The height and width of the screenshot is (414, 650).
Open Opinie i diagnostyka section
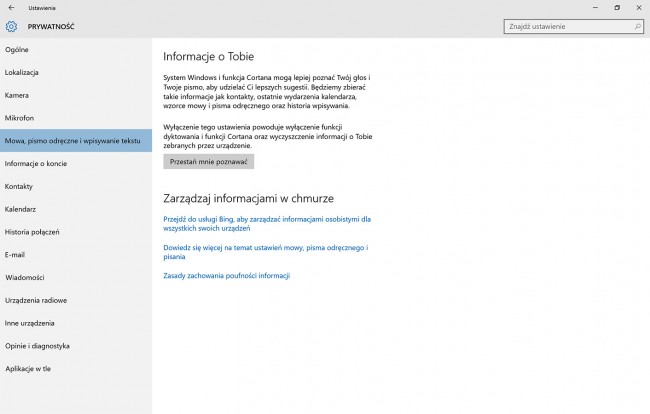(76, 346)
